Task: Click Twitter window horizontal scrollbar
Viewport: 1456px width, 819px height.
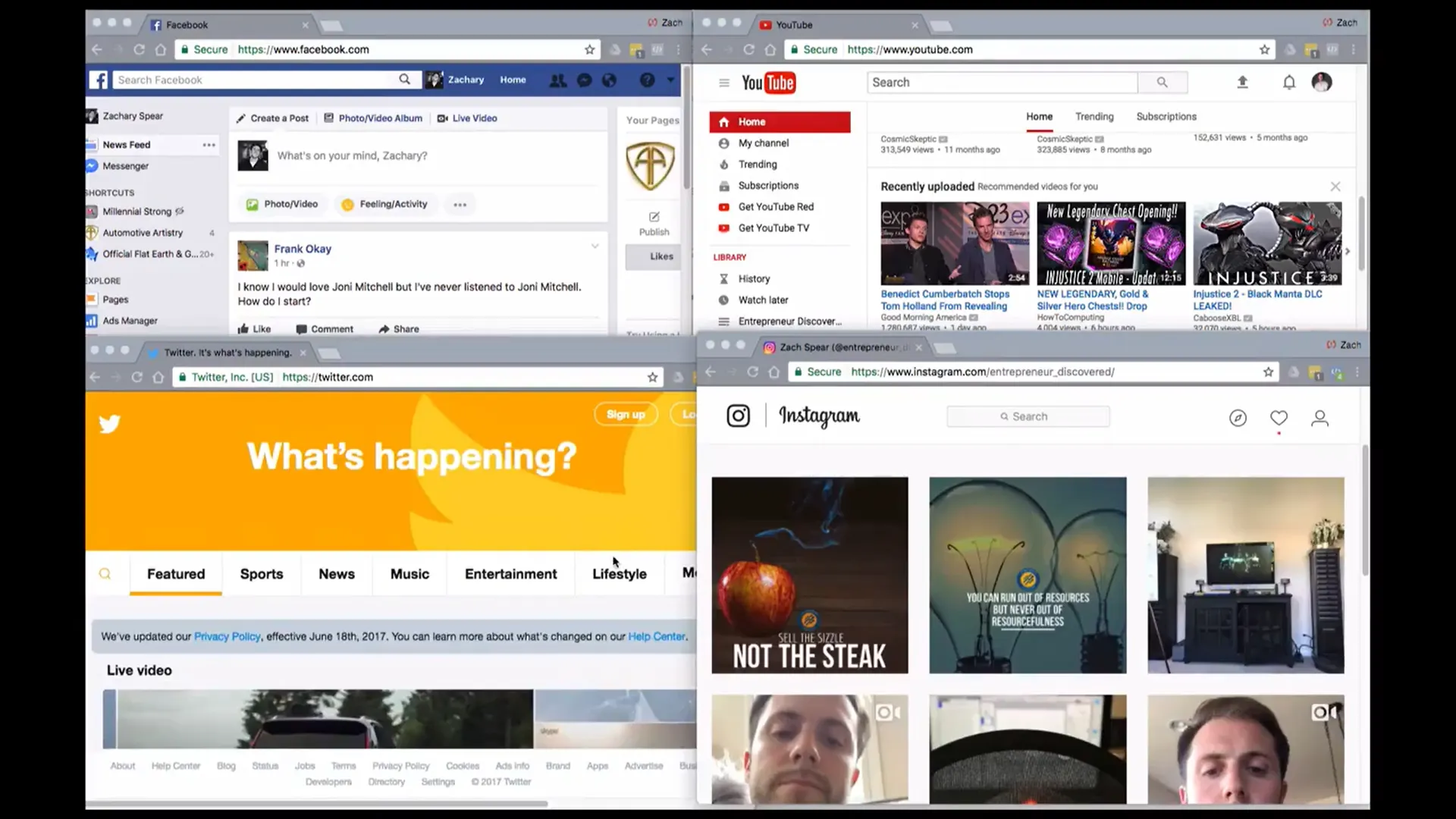Action: click(x=317, y=803)
